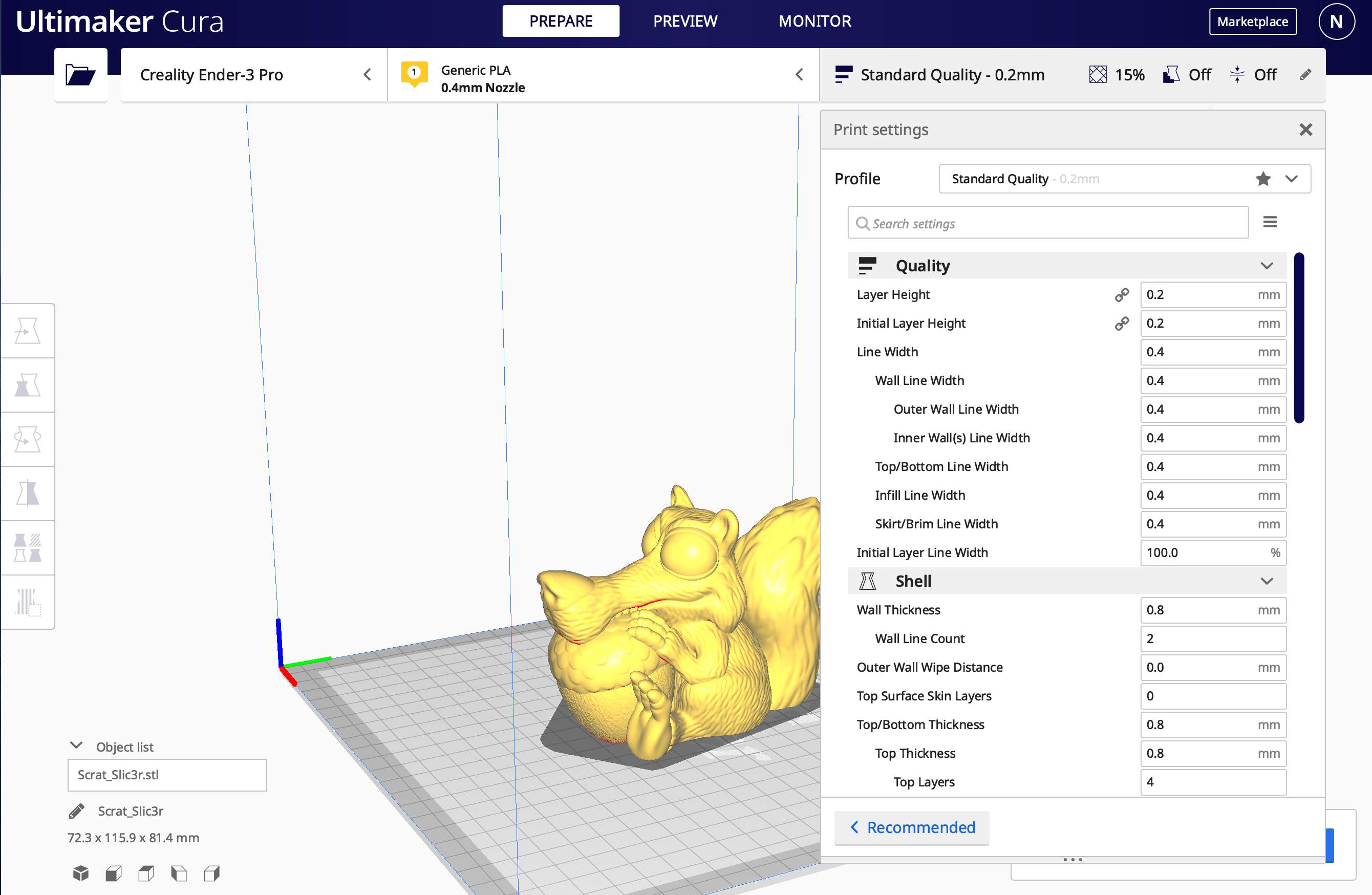The image size is (1372, 895).
Task: Edit the Infill Line Width value
Action: coord(1213,496)
